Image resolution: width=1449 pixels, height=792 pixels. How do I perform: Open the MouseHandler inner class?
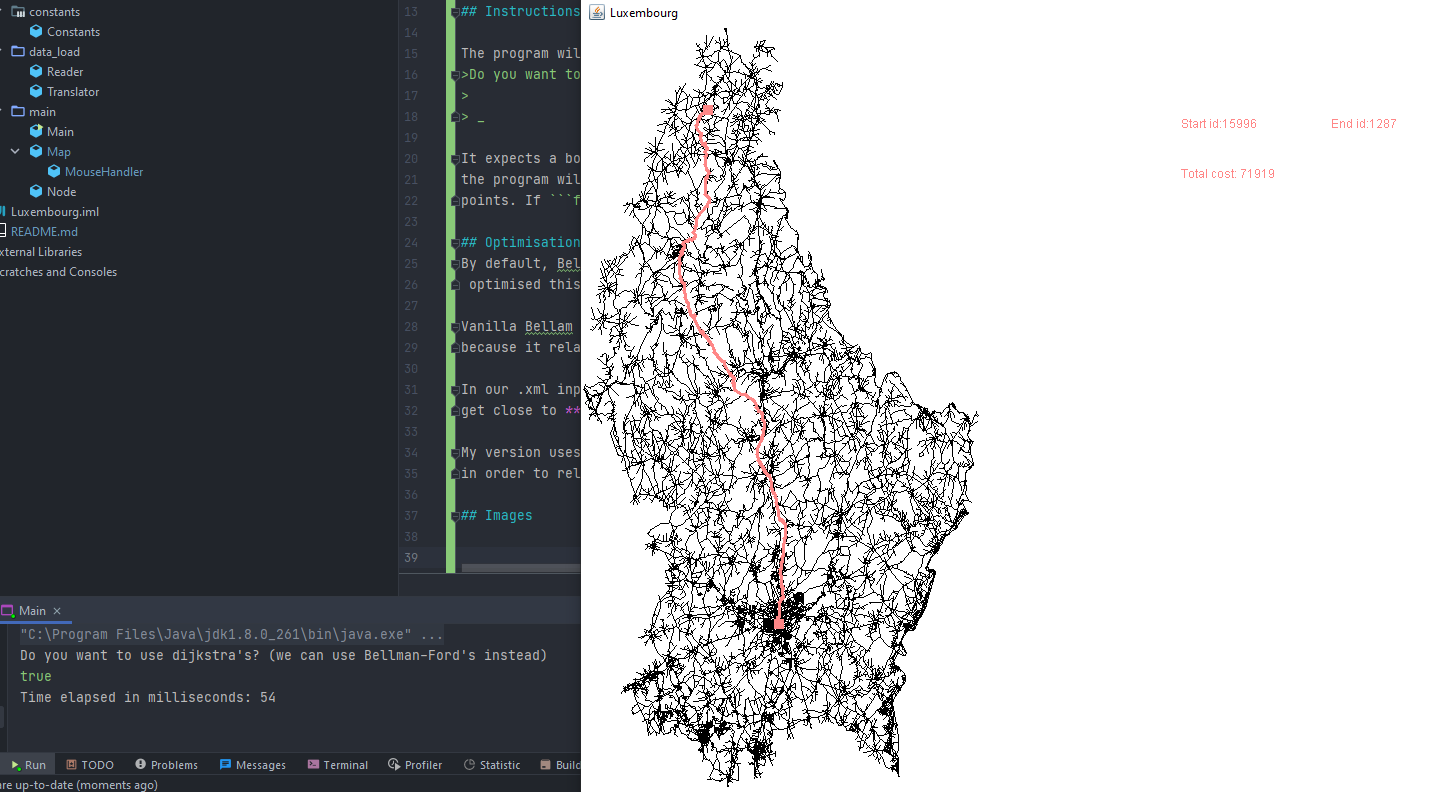click(x=104, y=172)
